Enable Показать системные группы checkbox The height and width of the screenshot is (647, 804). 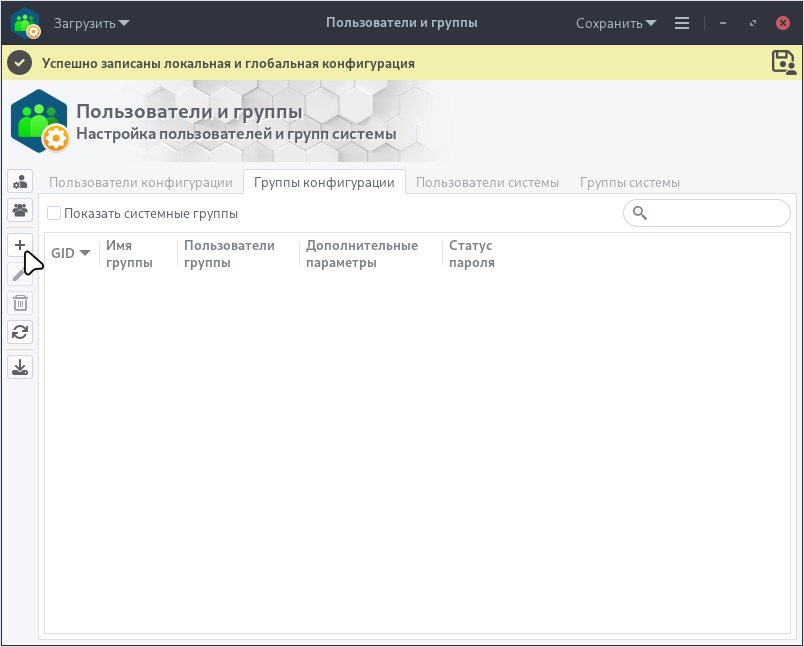pos(54,213)
